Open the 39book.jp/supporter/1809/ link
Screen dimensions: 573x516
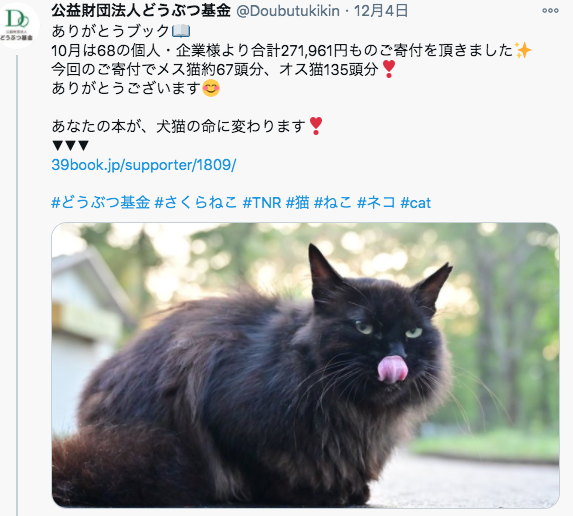point(144,165)
